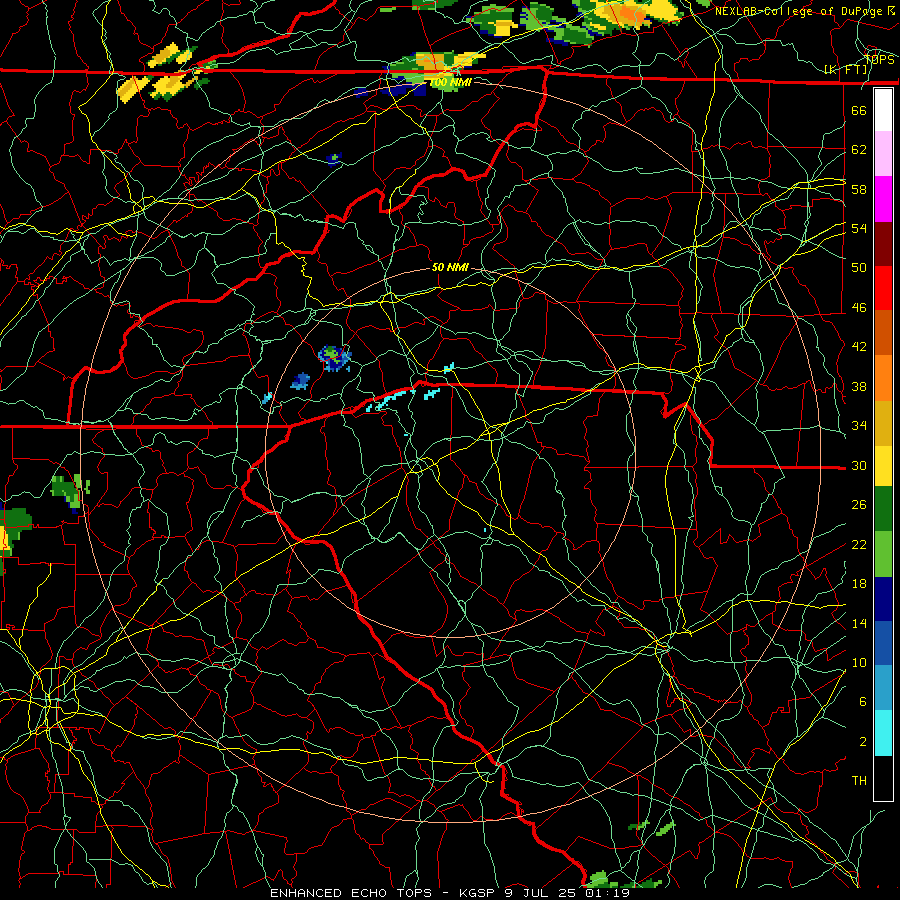Click the dark maroon swatch on the scale
The image size is (900, 900).
pos(883,244)
